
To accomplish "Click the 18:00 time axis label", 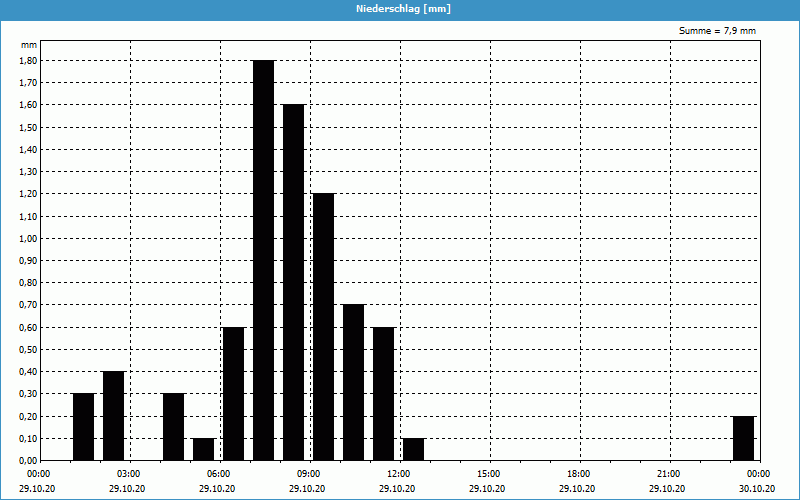I will tap(578, 473).
